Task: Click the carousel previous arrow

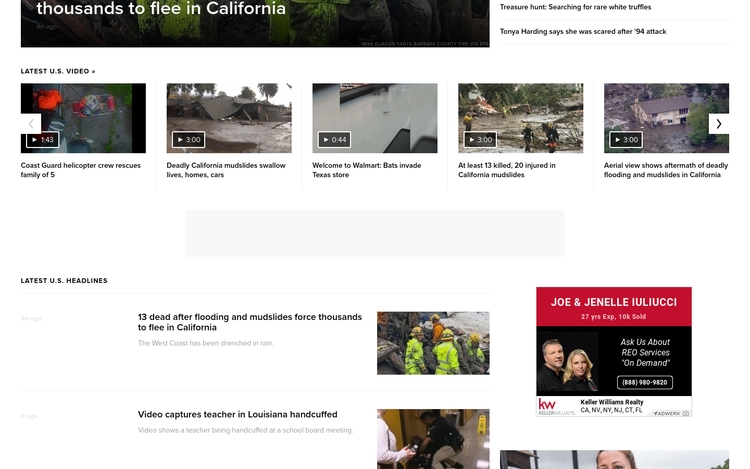Action: 31,124
